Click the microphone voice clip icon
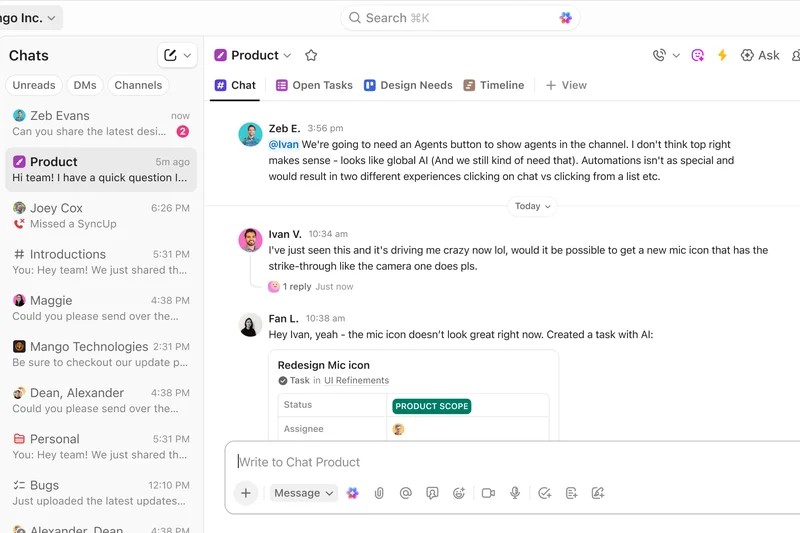The height and width of the screenshot is (533, 800). (515, 493)
